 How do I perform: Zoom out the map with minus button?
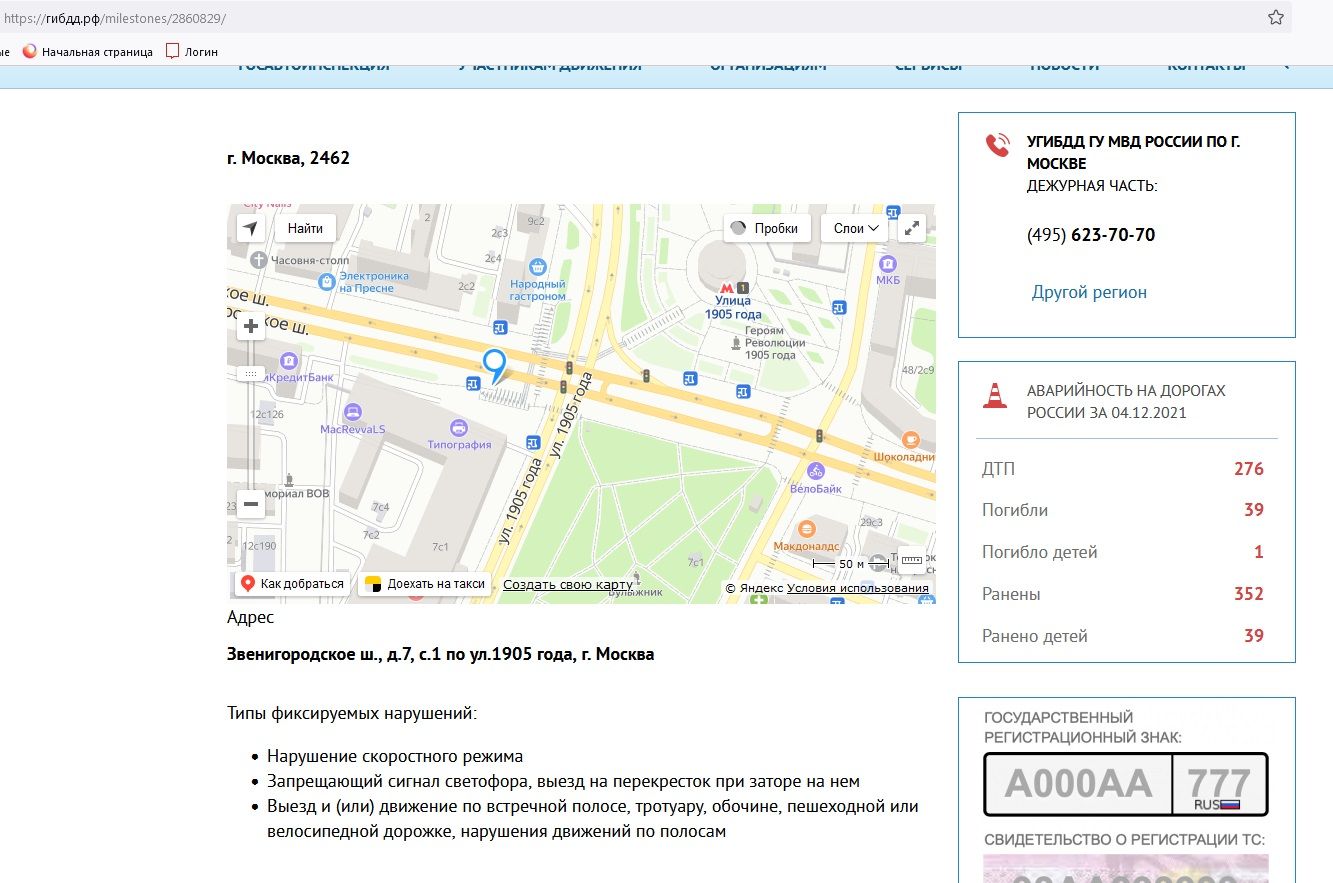click(x=251, y=505)
